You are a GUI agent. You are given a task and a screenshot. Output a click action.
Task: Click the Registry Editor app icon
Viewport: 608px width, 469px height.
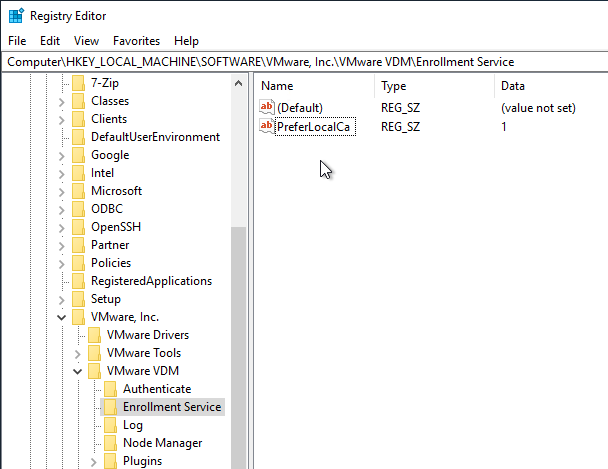coord(16,16)
